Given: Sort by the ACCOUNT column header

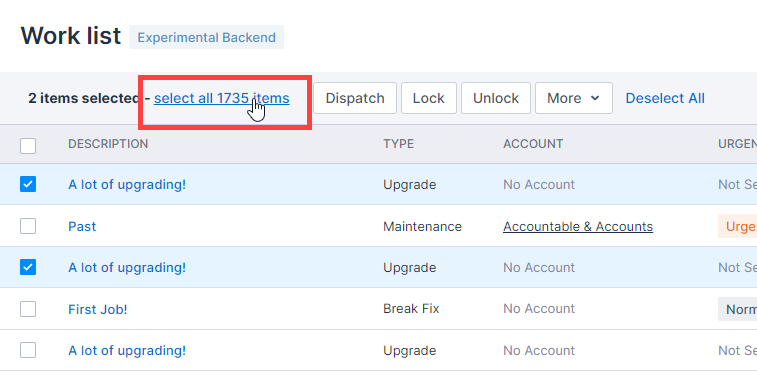Looking at the screenshot, I should 533,144.
